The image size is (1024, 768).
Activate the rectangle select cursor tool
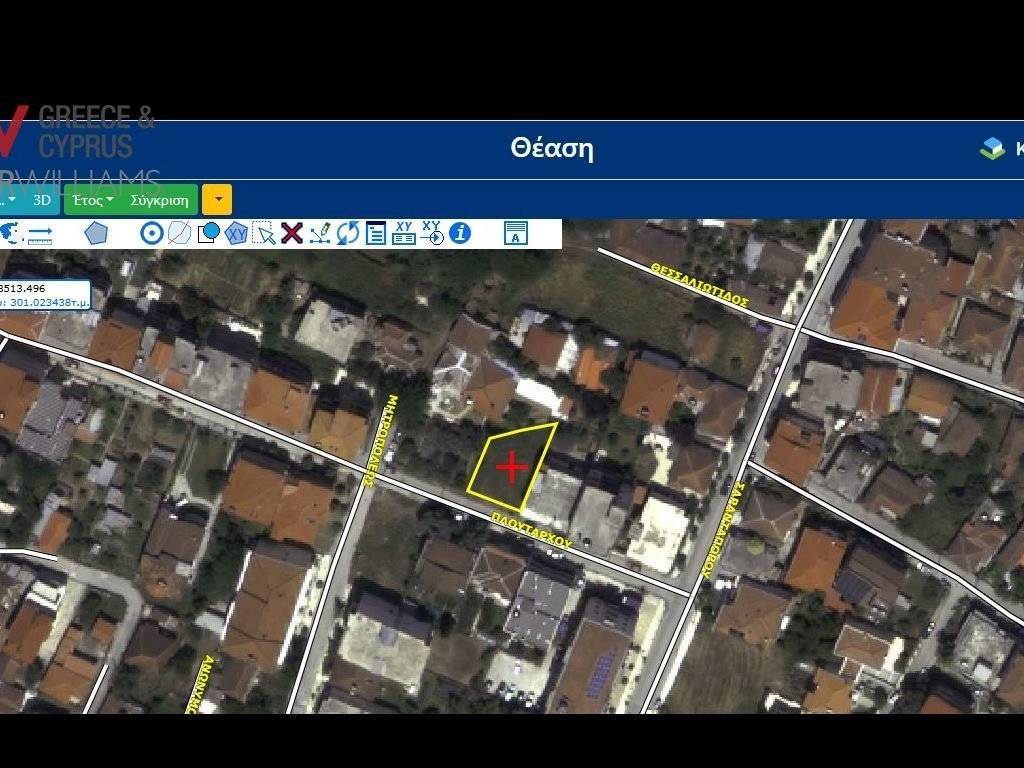click(264, 233)
